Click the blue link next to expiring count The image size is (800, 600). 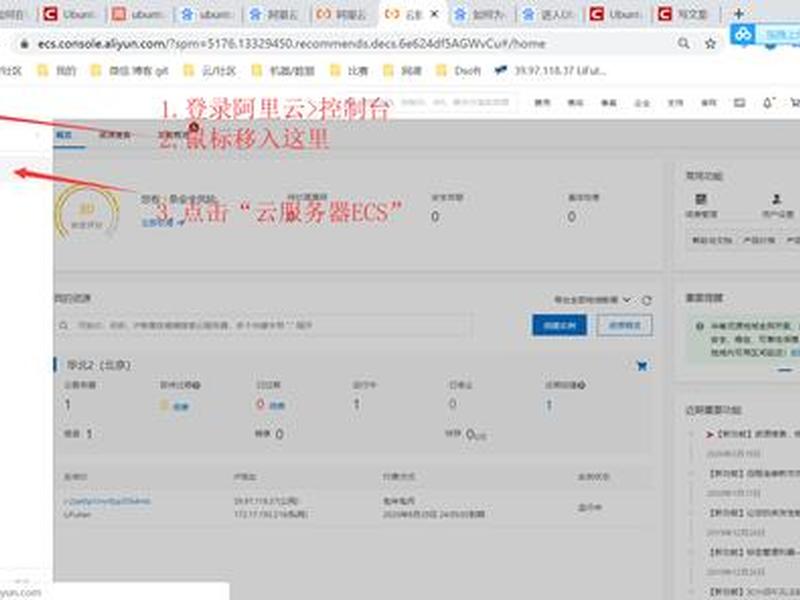tap(181, 407)
